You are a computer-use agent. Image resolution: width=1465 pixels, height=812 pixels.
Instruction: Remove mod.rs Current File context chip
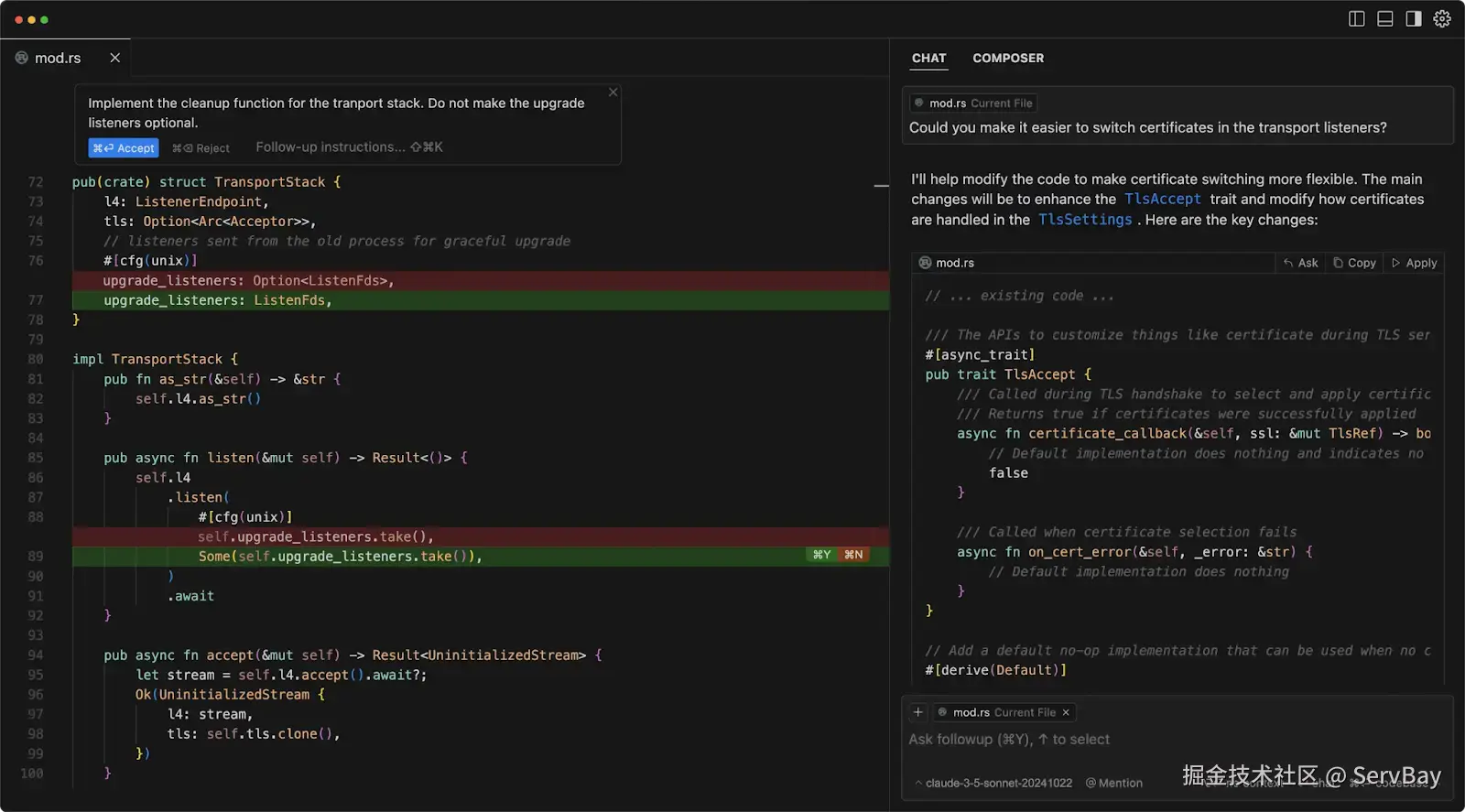tap(1066, 712)
